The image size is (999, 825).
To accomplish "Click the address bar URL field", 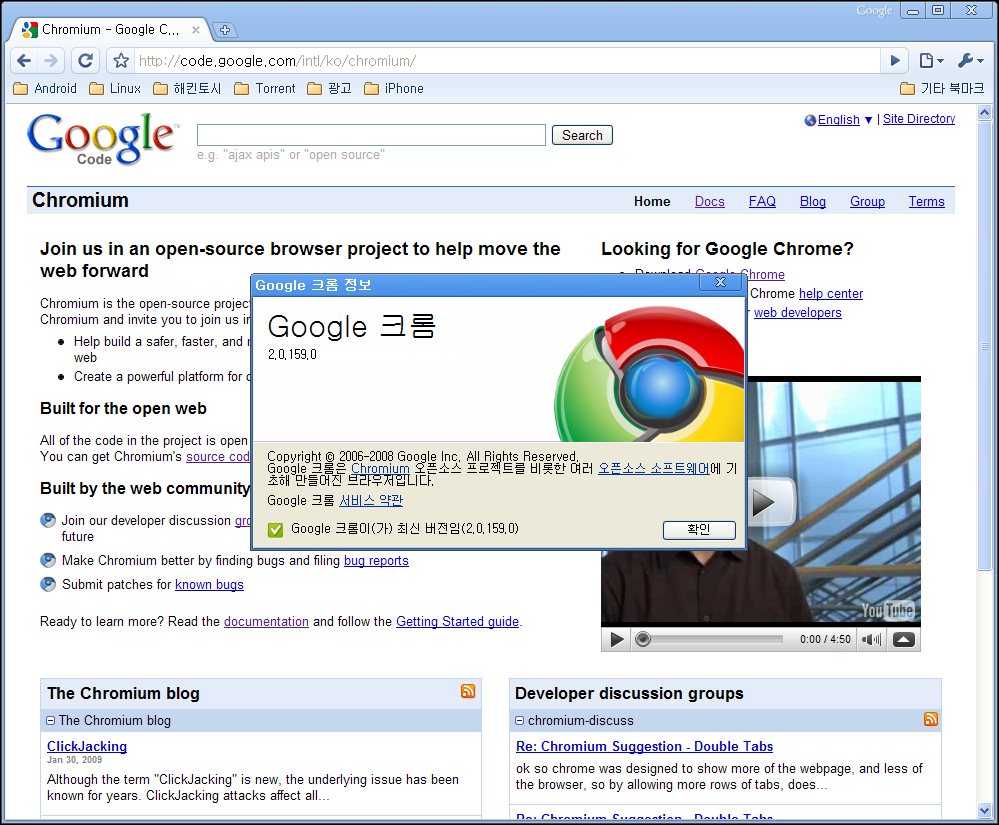I will pyautogui.click(x=507, y=61).
